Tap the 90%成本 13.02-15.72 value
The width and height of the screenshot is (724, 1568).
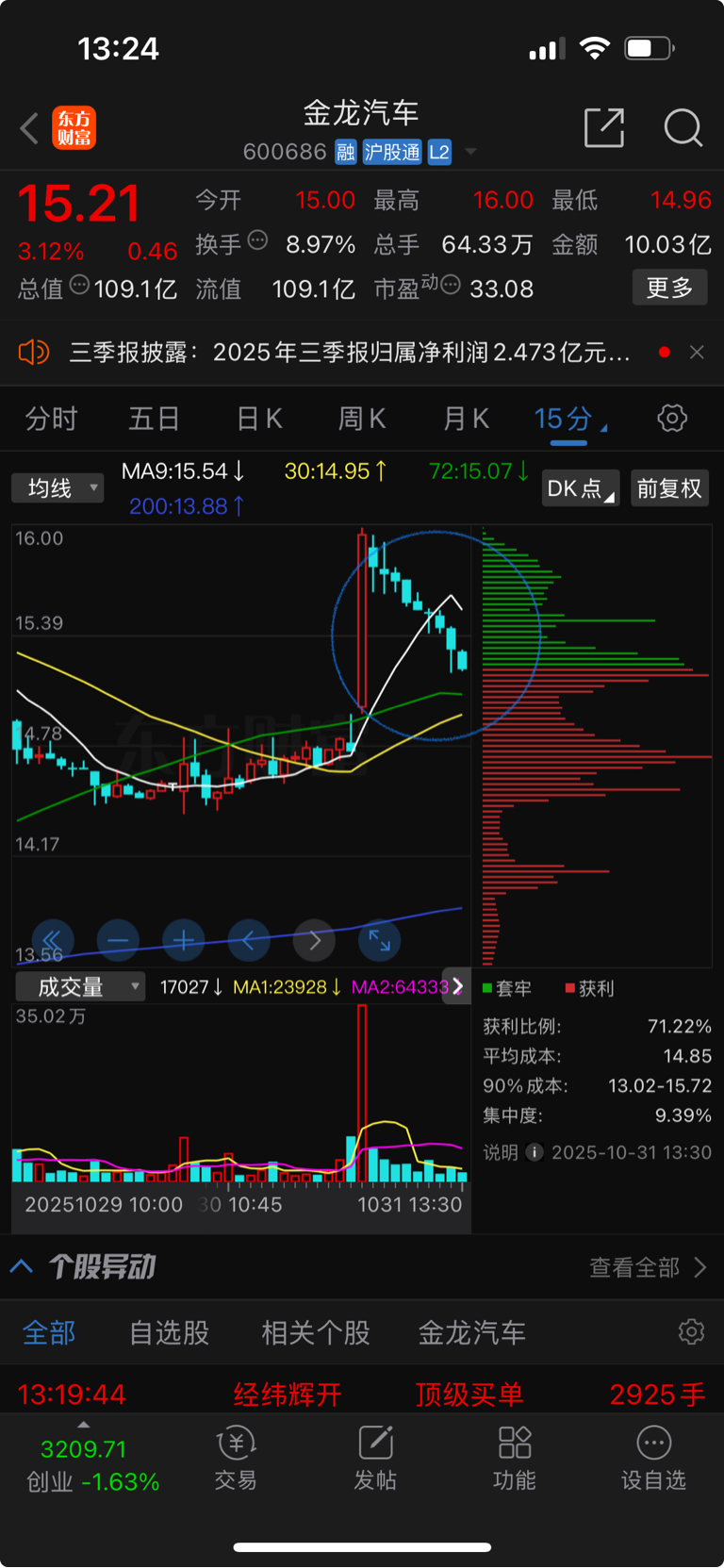(660, 1085)
